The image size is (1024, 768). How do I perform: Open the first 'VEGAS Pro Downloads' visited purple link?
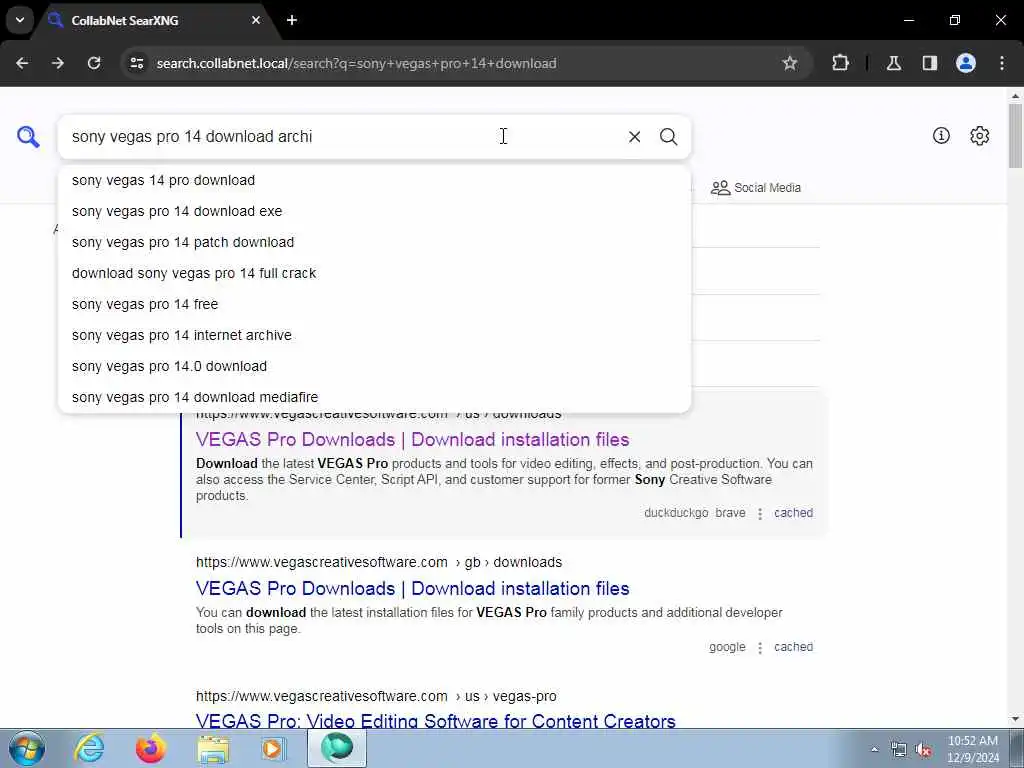(x=412, y=440)
